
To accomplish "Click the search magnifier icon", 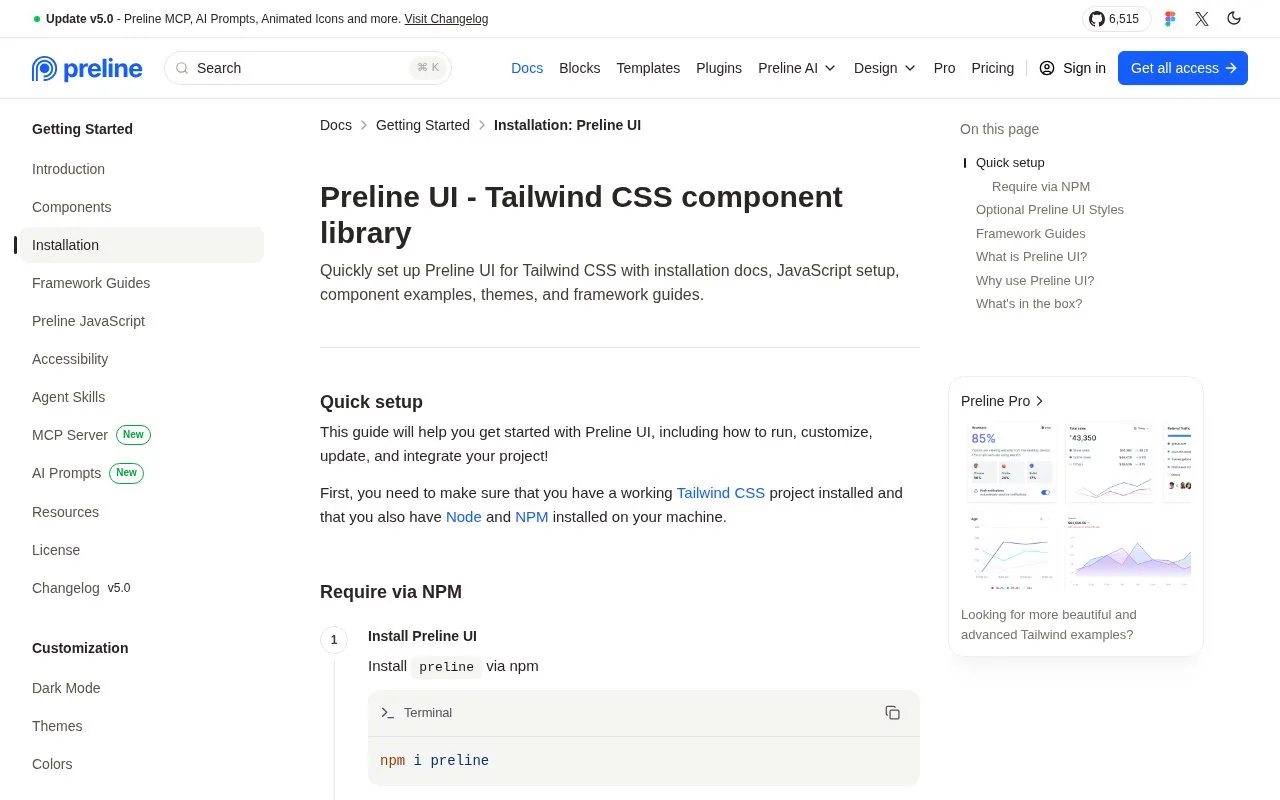I will [x=182, y=68].
